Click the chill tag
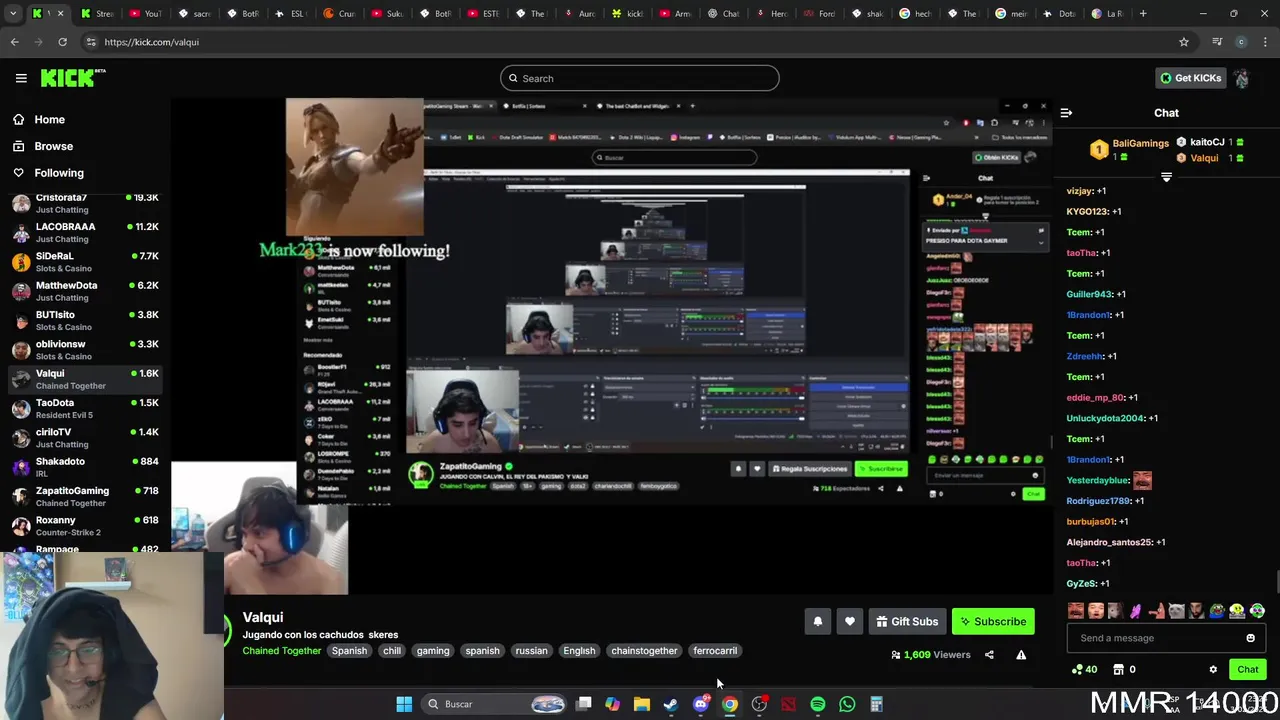This screenshot has width=1280, height=720. [392, 651]
